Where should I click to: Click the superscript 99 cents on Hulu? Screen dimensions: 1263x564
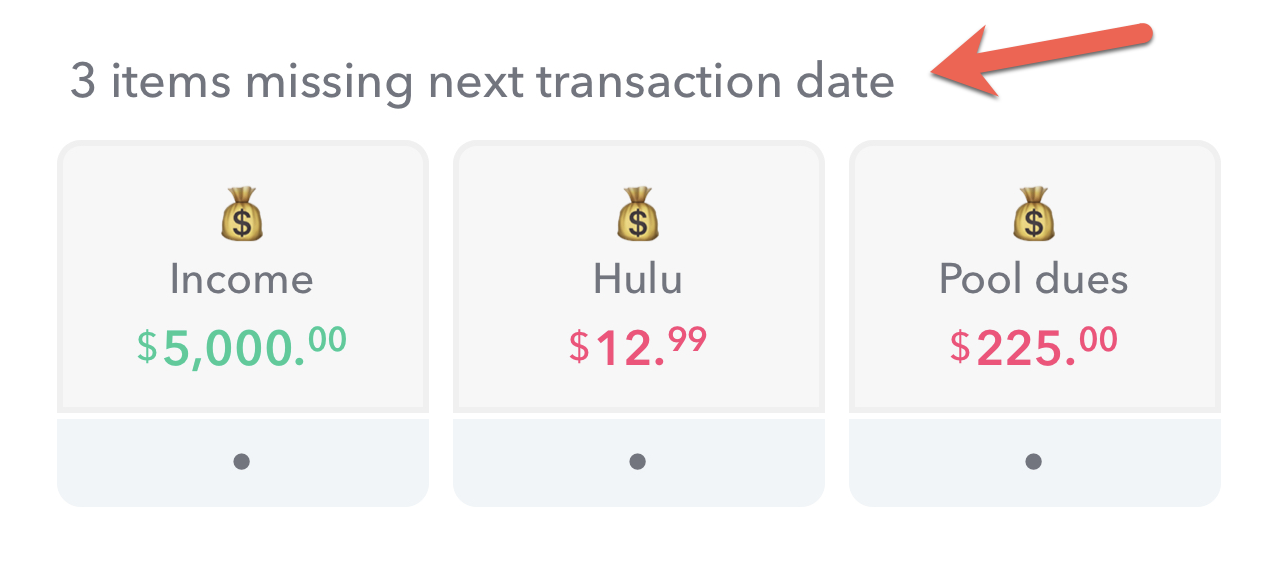tap(688, 340)
